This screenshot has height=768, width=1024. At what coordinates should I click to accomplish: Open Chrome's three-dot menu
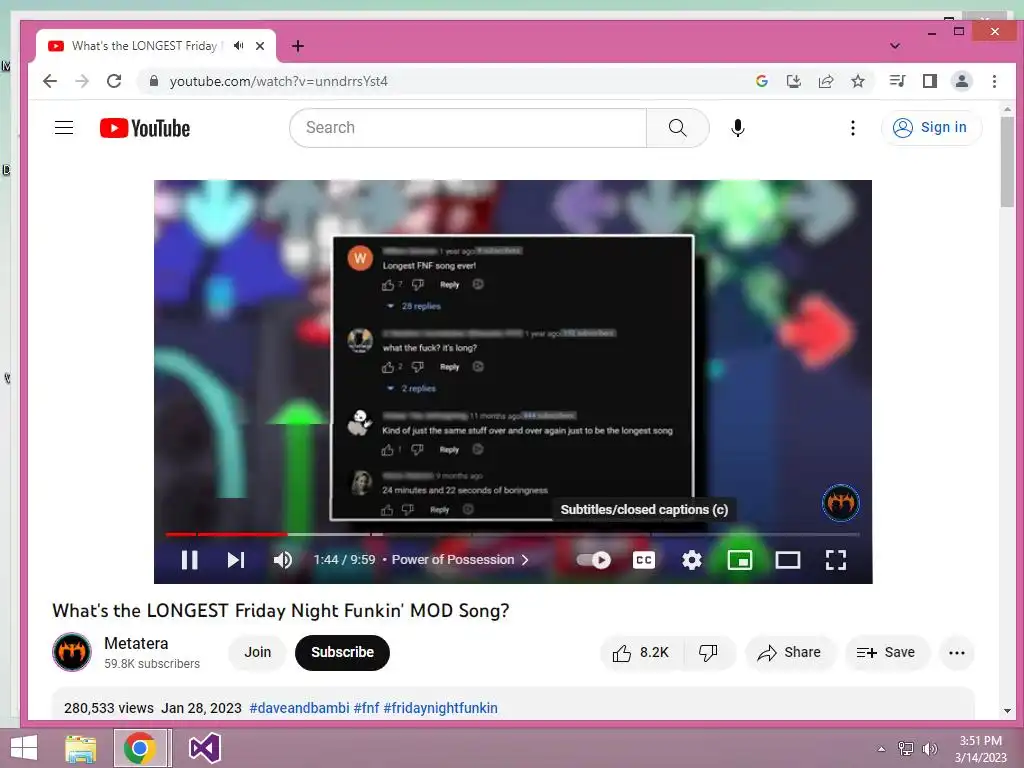[x=994, y=81]
